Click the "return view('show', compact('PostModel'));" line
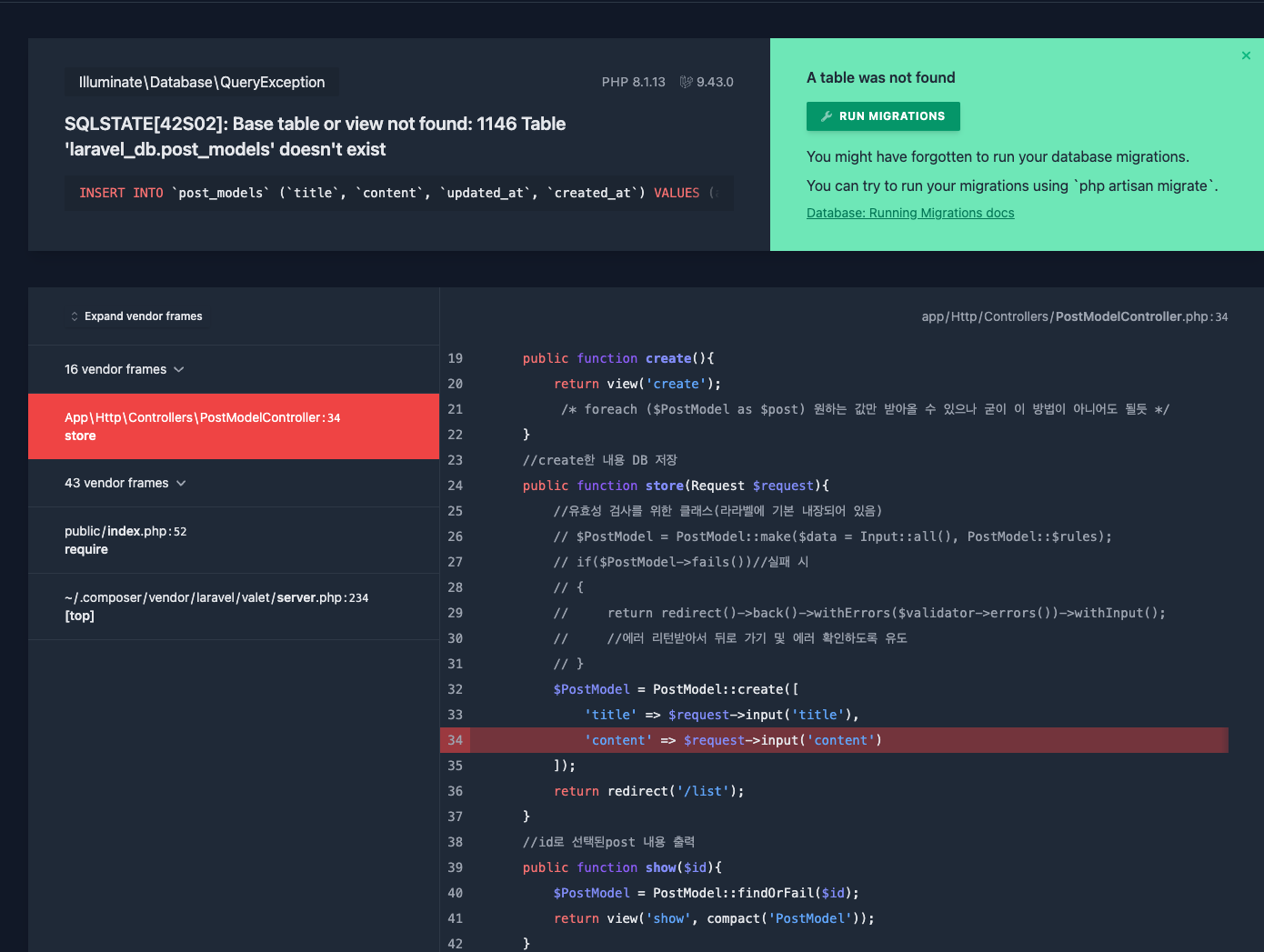The width and height of the screenshot is (1264, 952). tap(714, 918)
